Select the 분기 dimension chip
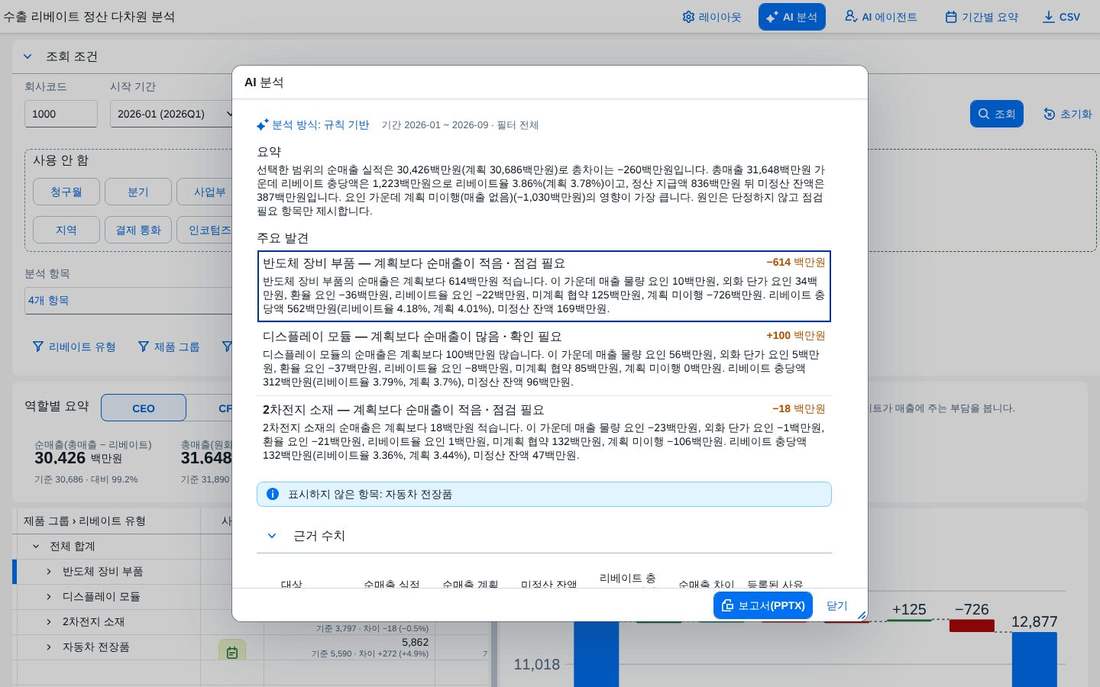The height and width of the screenshot is (687, 1100). [138, 192]
